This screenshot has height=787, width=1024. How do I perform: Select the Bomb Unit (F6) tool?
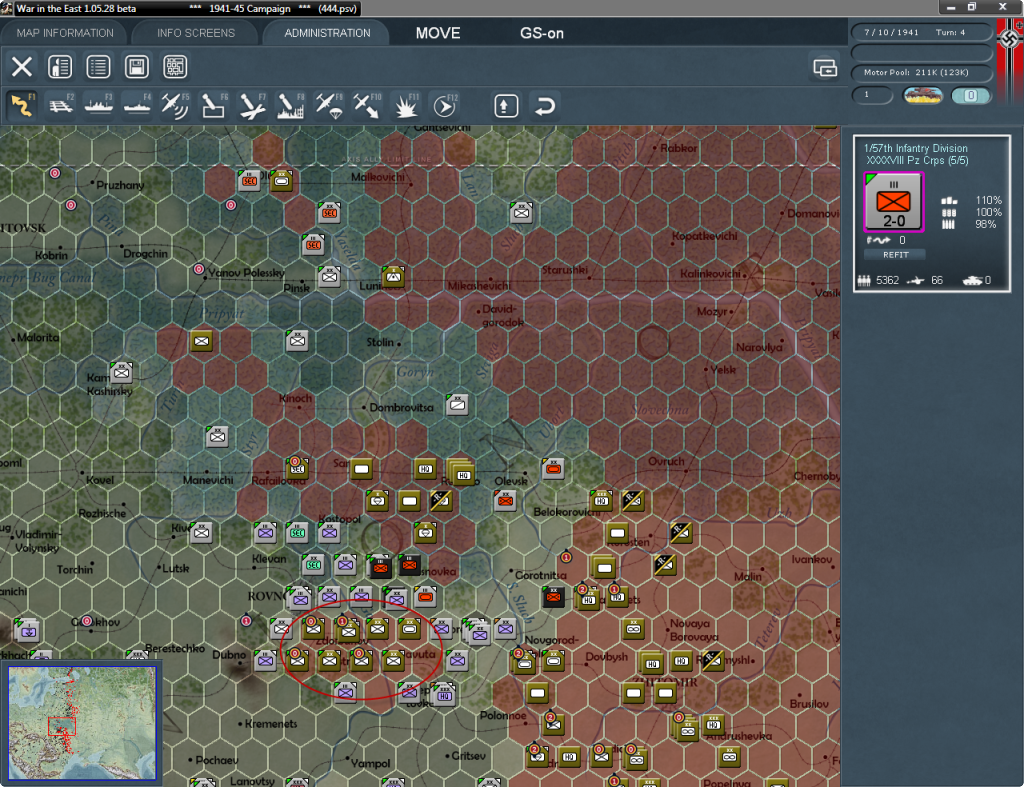214,106
